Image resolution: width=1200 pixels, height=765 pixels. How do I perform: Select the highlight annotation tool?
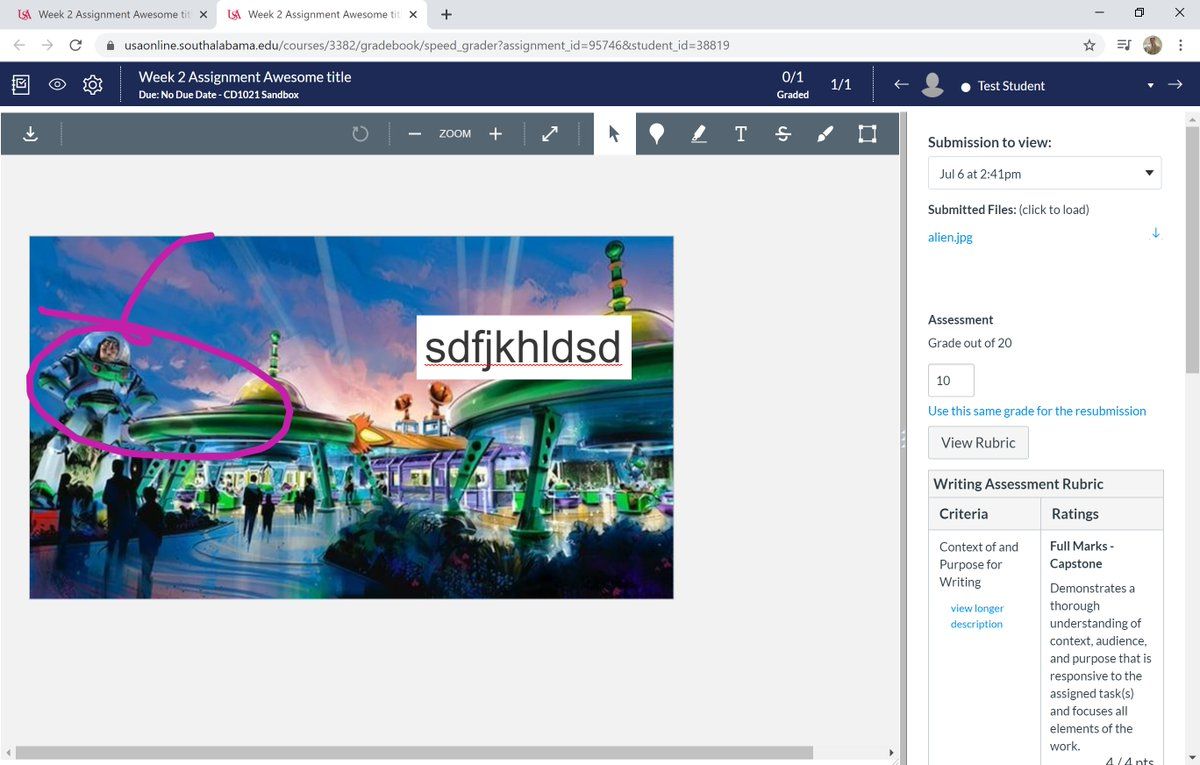point(699,134)
